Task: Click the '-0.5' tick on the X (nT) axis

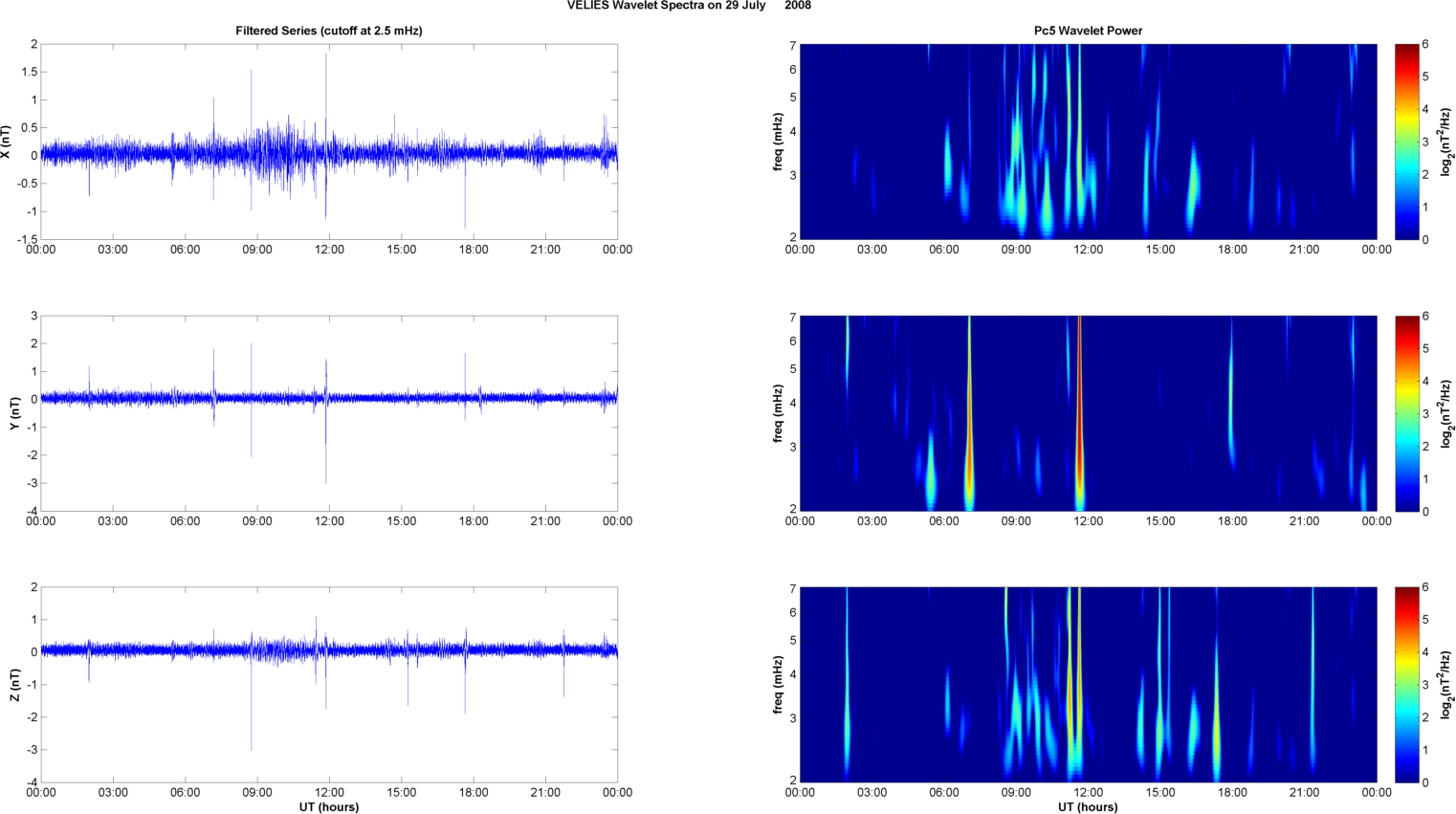Action: [x=26, y=184]
